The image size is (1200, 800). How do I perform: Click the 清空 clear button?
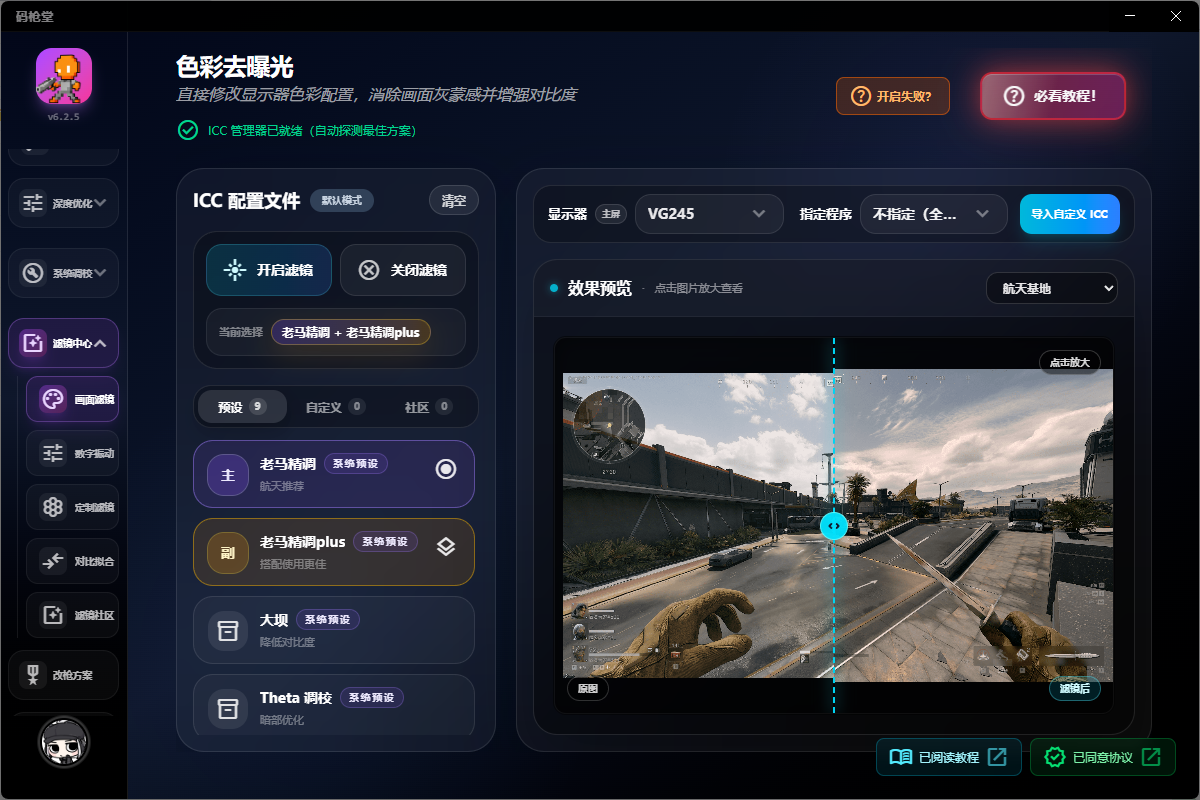coord(454,200)
